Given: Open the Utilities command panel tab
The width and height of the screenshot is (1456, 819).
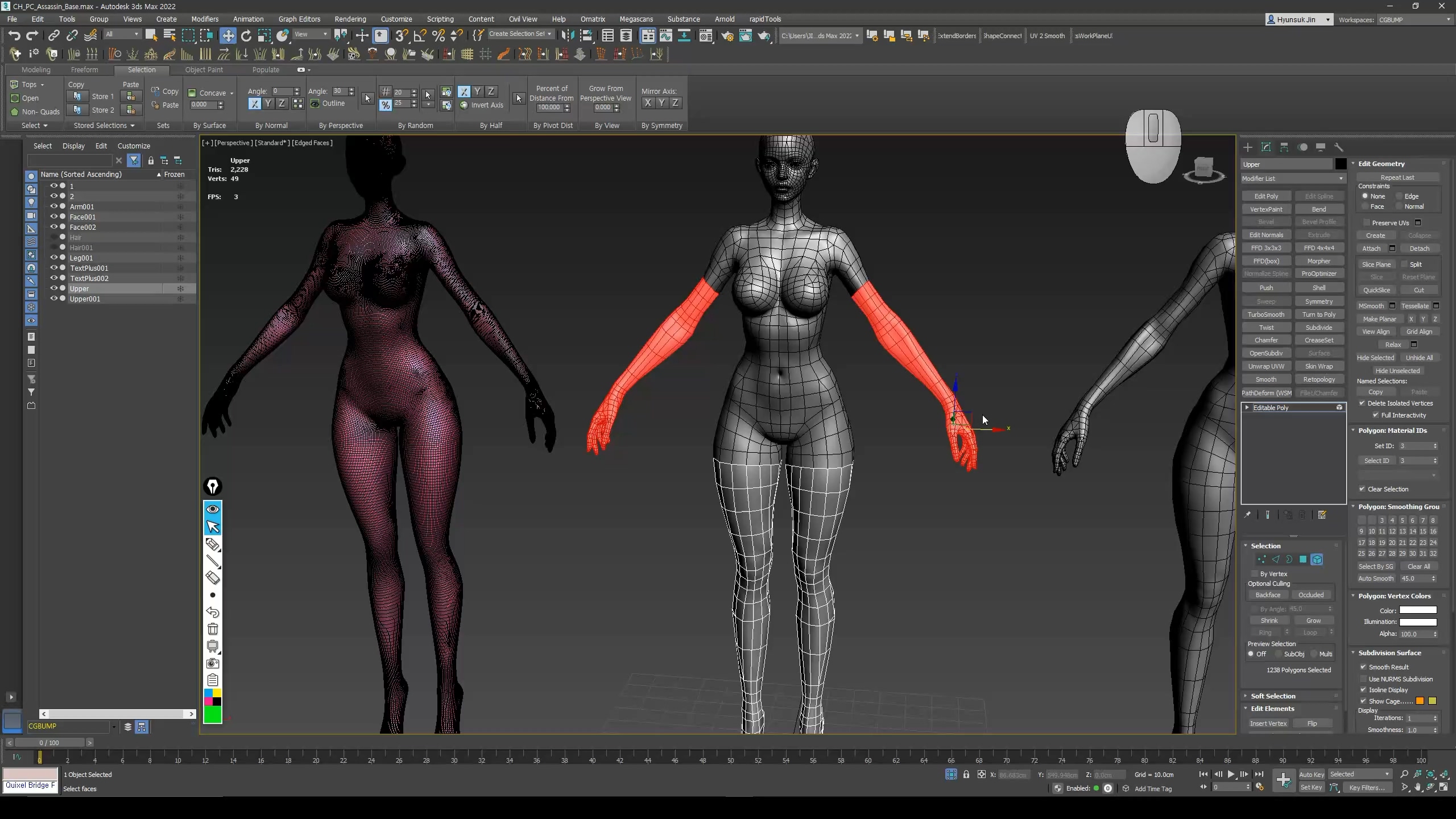Looking at the screenshot, I should [1338, 147].
